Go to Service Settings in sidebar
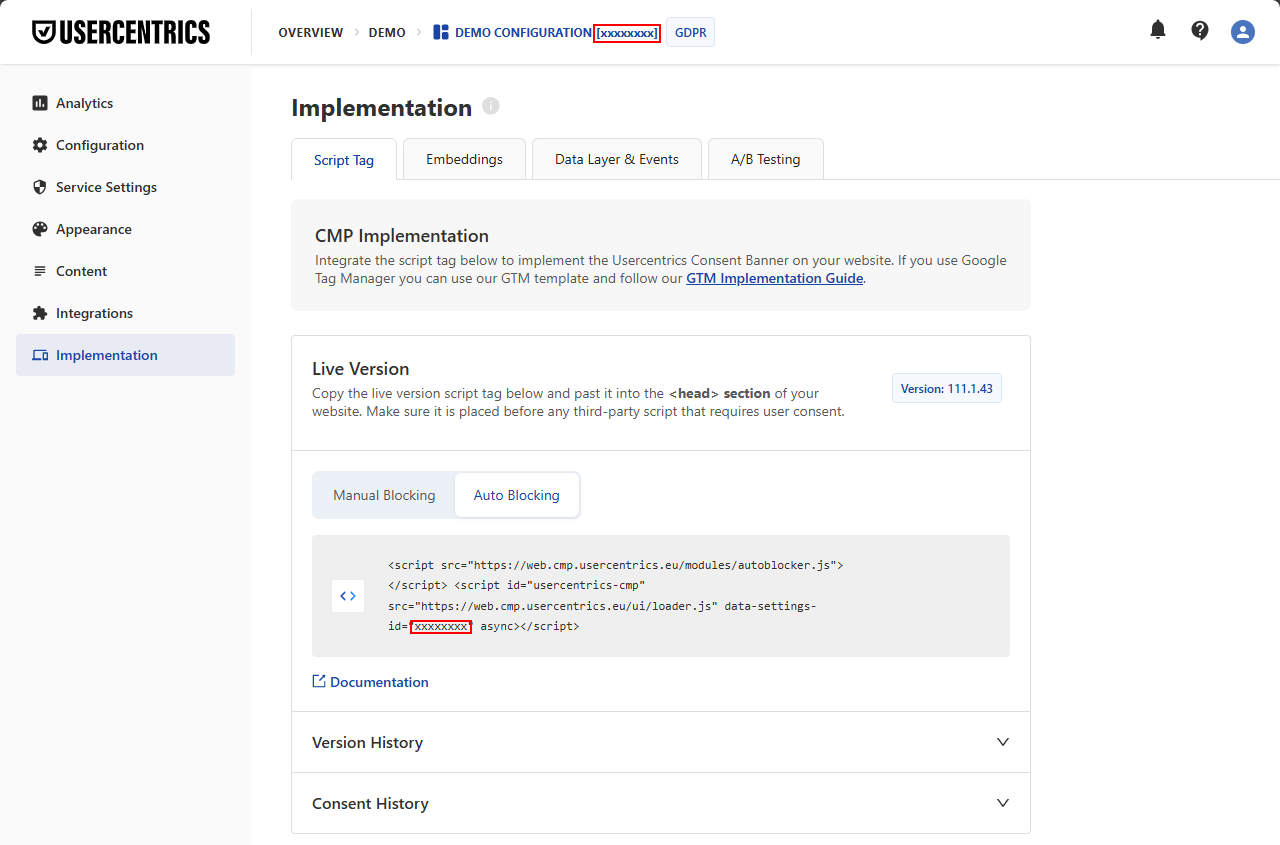 (x=106, y=187)
